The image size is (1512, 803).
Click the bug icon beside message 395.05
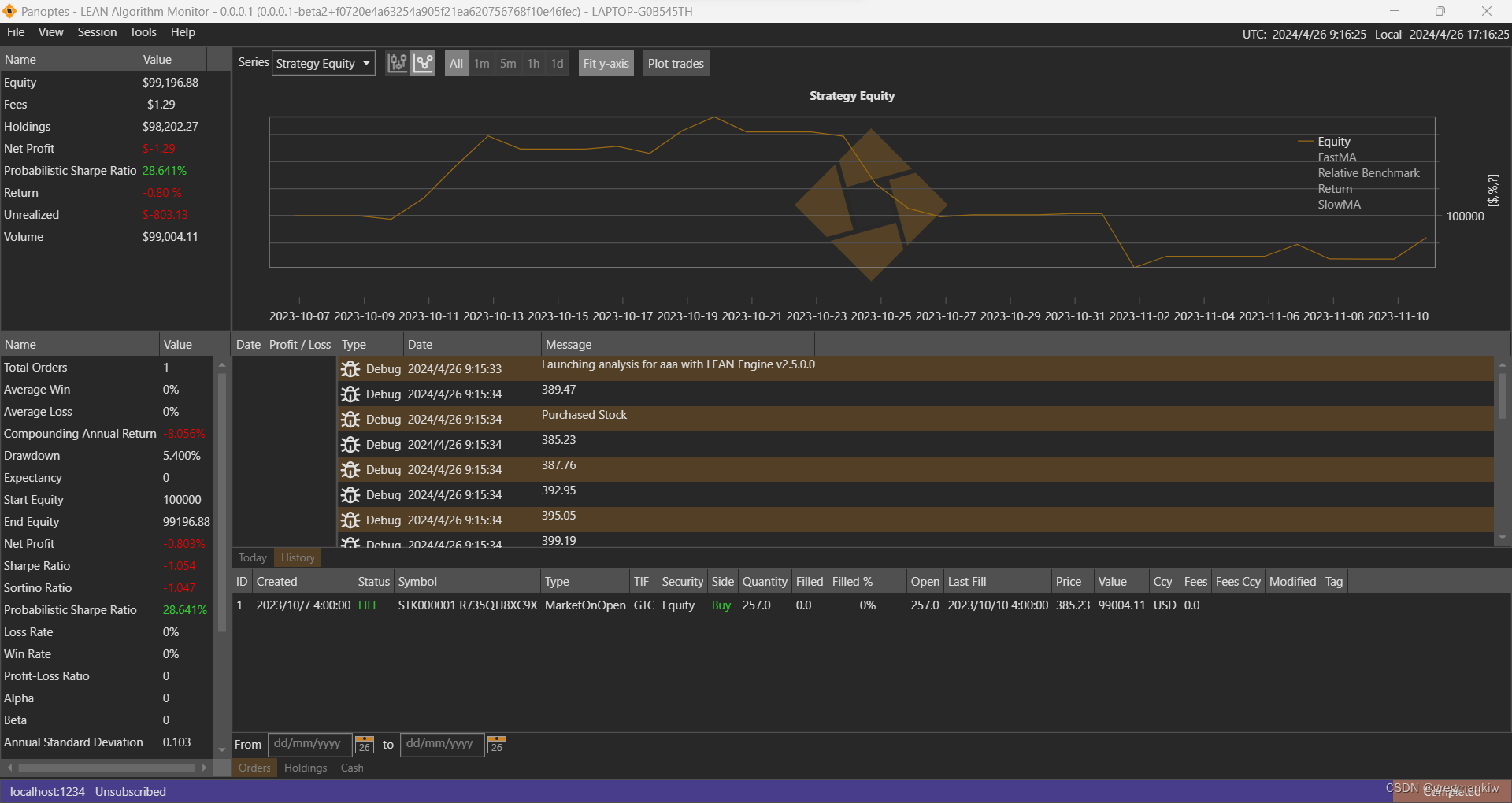pyautogui.click(x=350, y=520)
